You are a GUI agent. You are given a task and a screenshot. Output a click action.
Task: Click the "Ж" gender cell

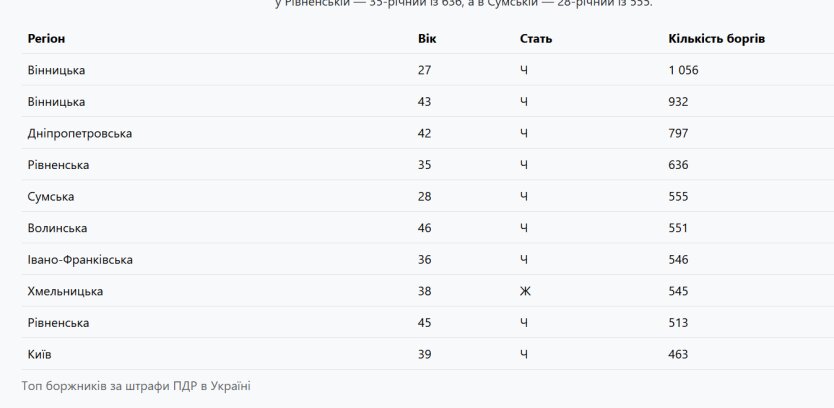[525, 291]
